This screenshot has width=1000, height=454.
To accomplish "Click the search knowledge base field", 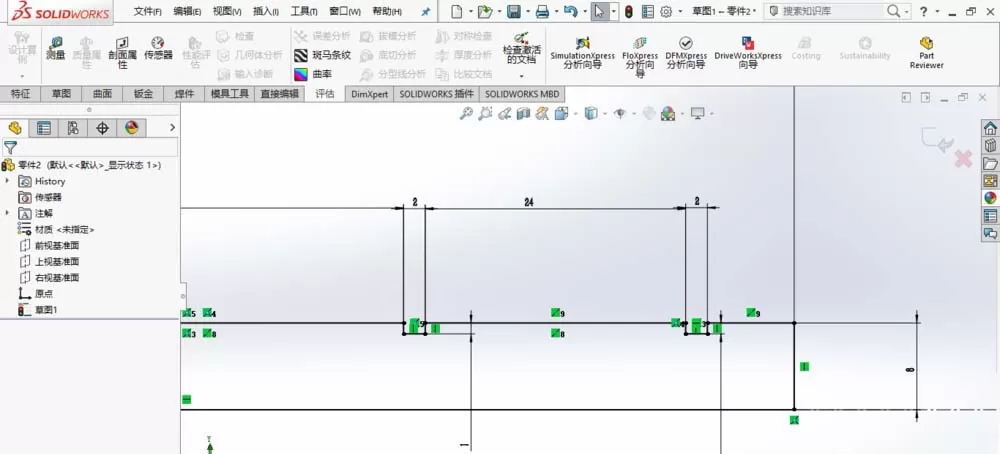I will 832,11.
